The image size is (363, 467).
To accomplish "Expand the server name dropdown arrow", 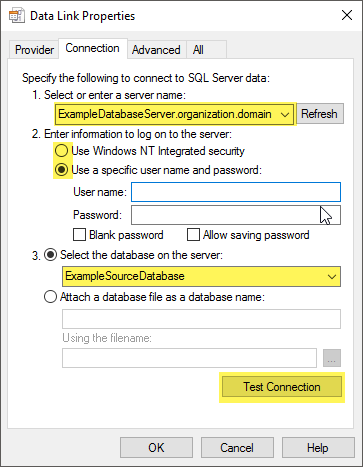I will [285, 114].
